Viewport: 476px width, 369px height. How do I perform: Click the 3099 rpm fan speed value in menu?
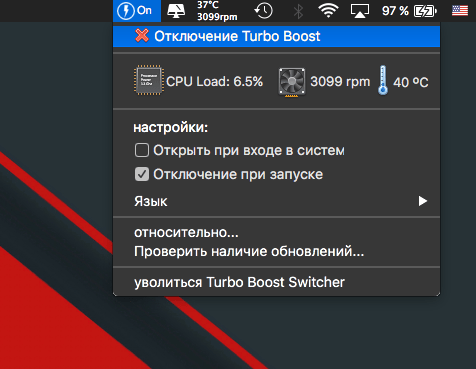pyautogui.click(x=340, y=81)
